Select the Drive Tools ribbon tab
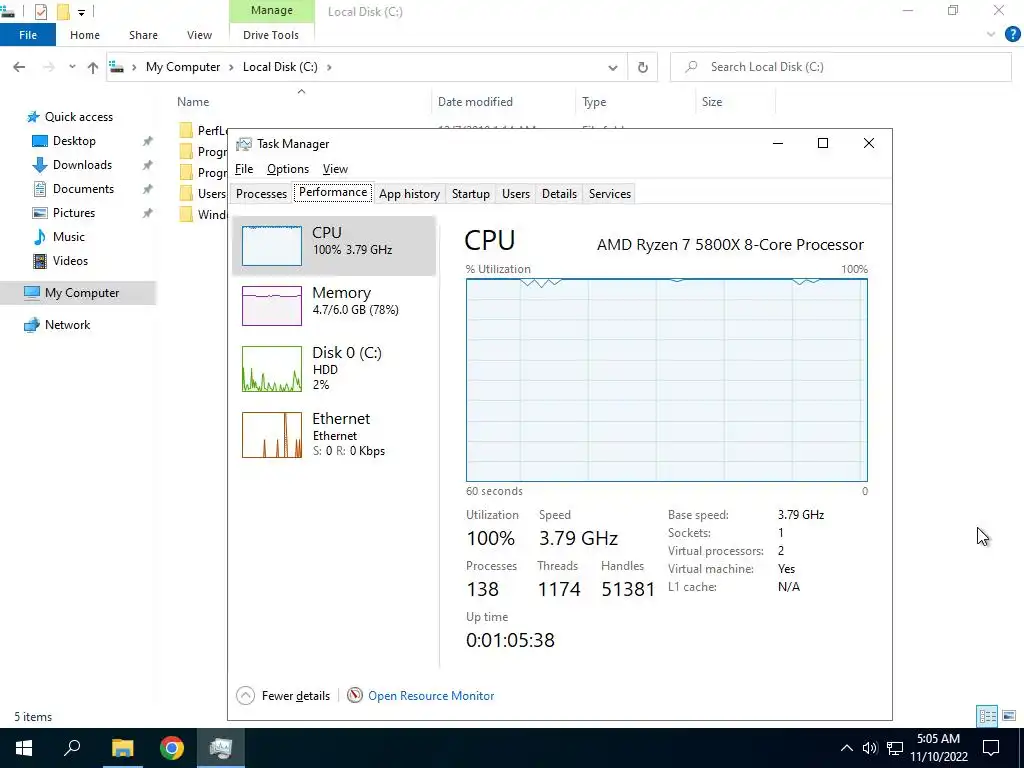The width and height of the screenshot is (1024, 768). pos(271,35)
